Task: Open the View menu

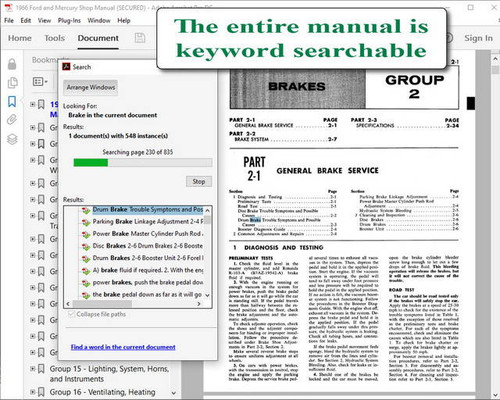Action: click(44, 21)
